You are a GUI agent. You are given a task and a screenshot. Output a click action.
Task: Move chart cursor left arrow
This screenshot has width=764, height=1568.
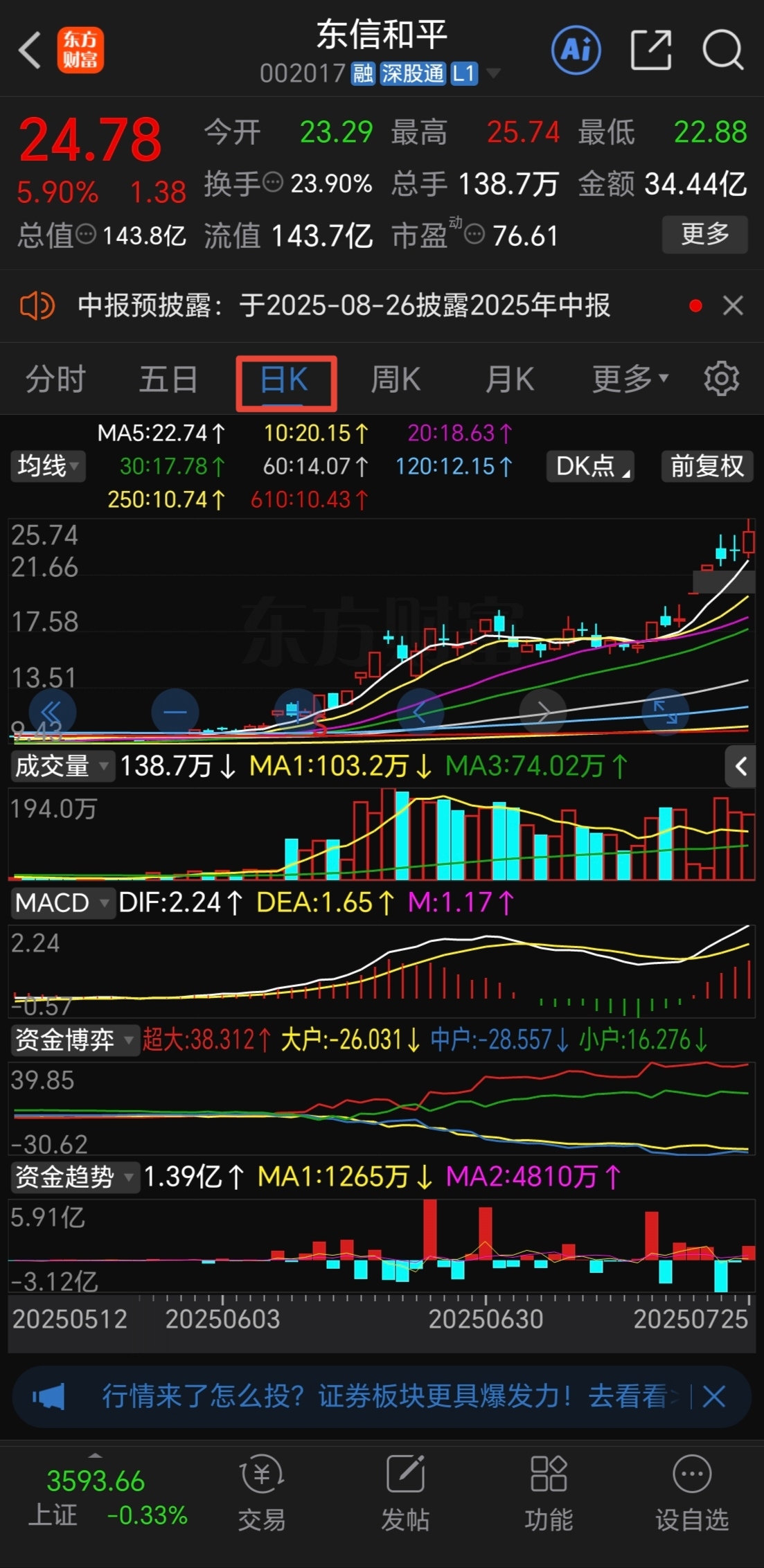point(420,711)
